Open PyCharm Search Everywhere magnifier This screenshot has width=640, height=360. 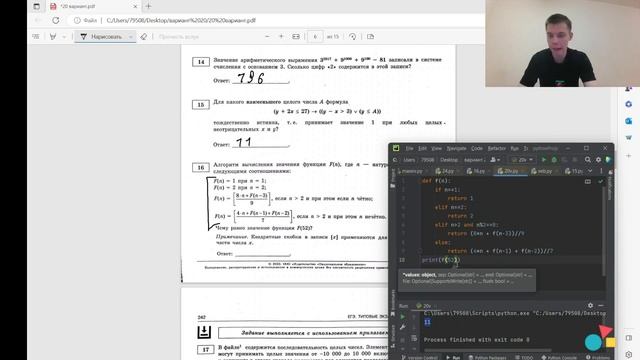tap(588, 160)
